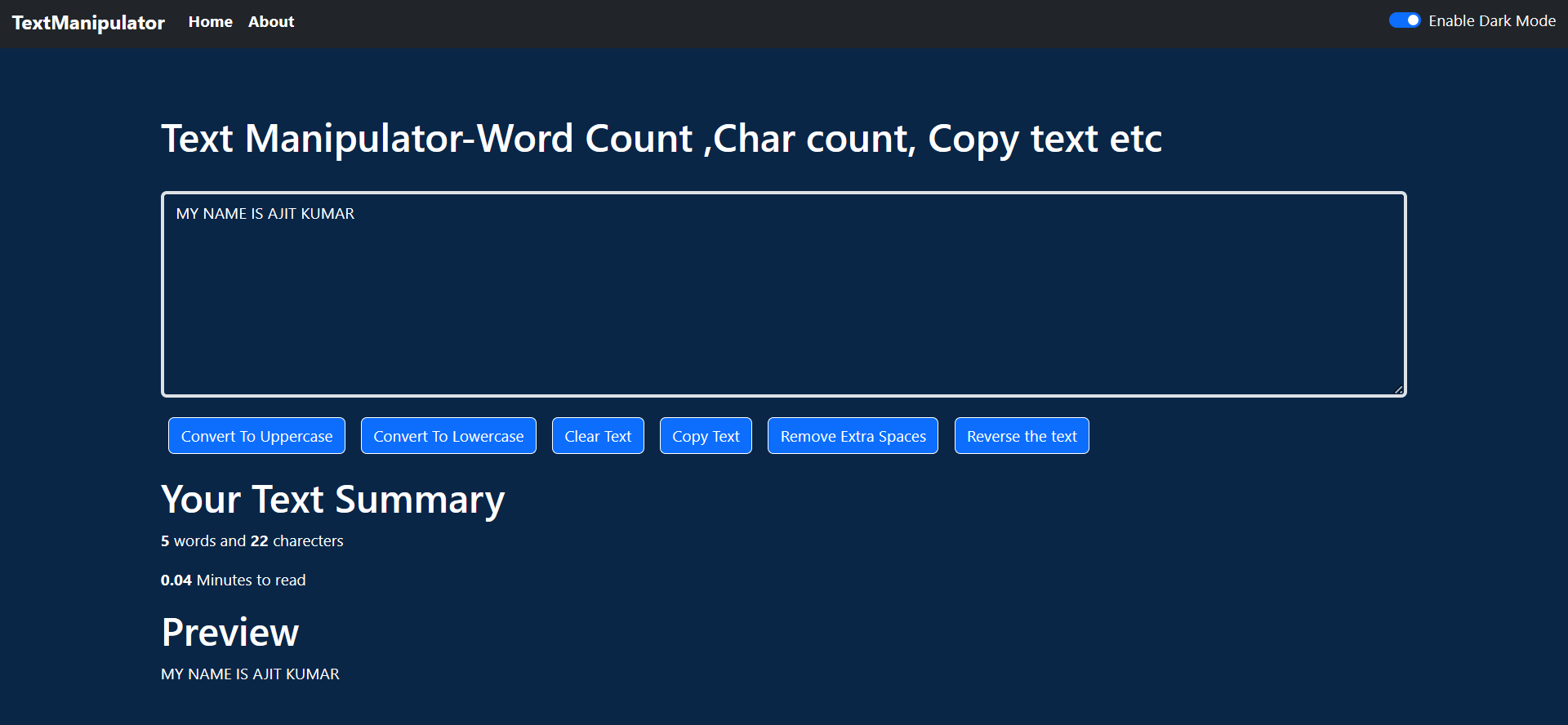Click the '0.04 Minutes to read' line
1568x725 pixels.
pyautogui.click(x=234, y=580)
